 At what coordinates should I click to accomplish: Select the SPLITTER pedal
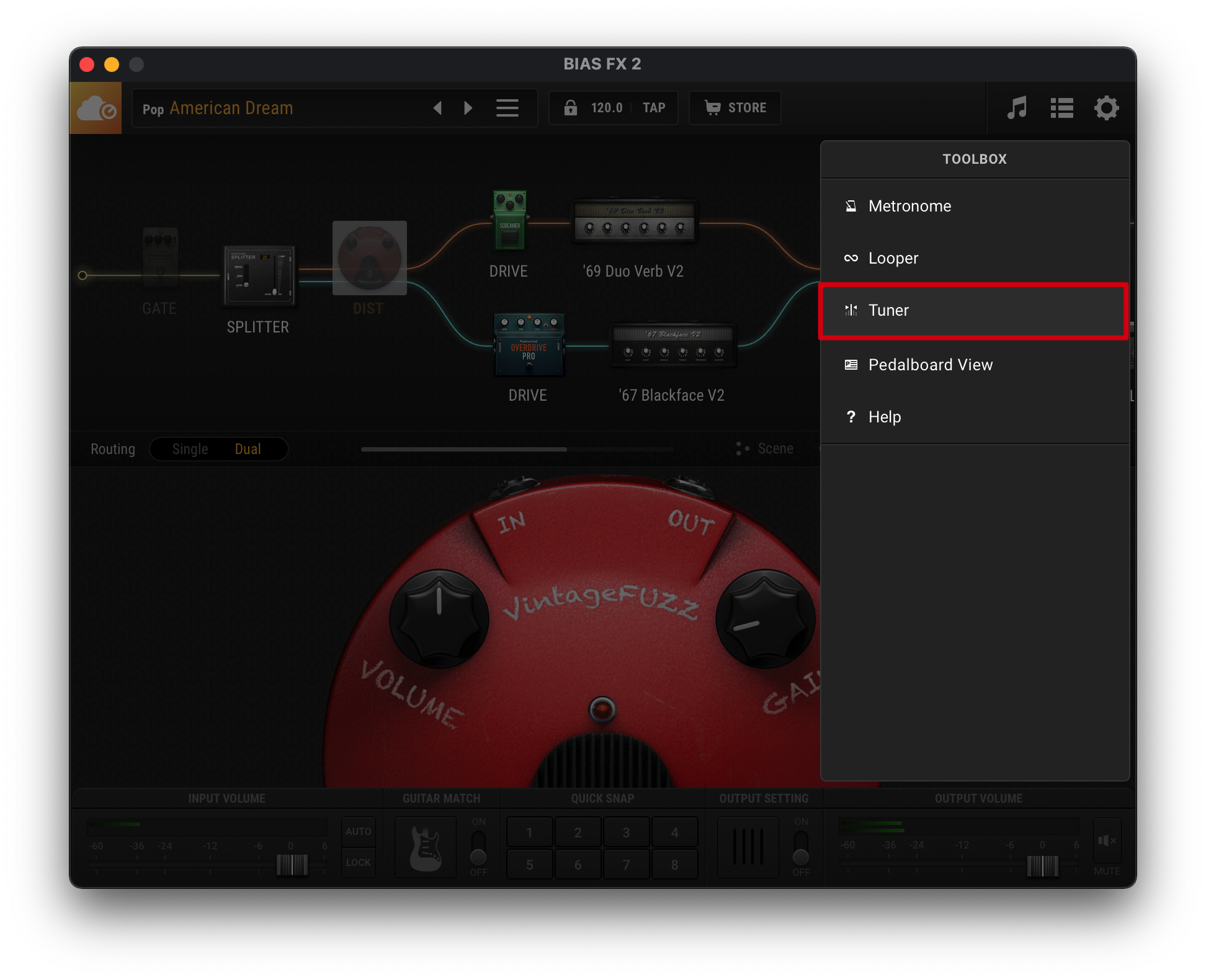click(x=259, y=275)
